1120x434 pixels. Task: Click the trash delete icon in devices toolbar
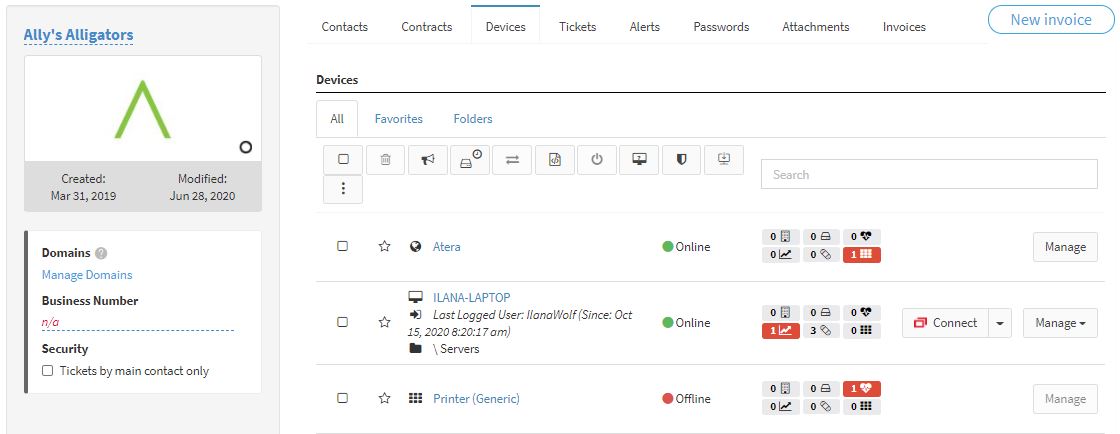(386, 160)
